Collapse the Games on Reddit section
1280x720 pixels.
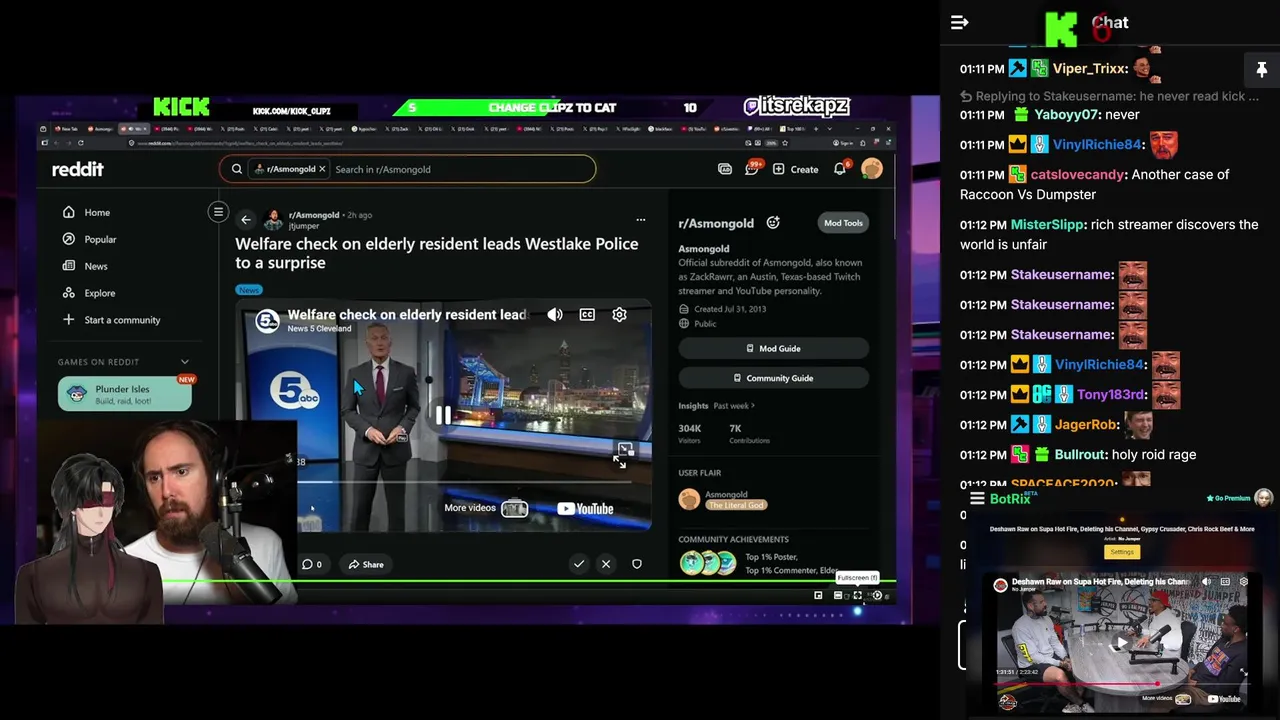[x=185, y=362]
